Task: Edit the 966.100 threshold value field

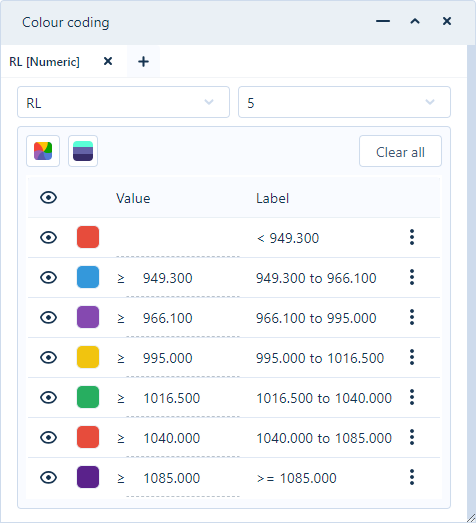Action: tap(183, 318)
